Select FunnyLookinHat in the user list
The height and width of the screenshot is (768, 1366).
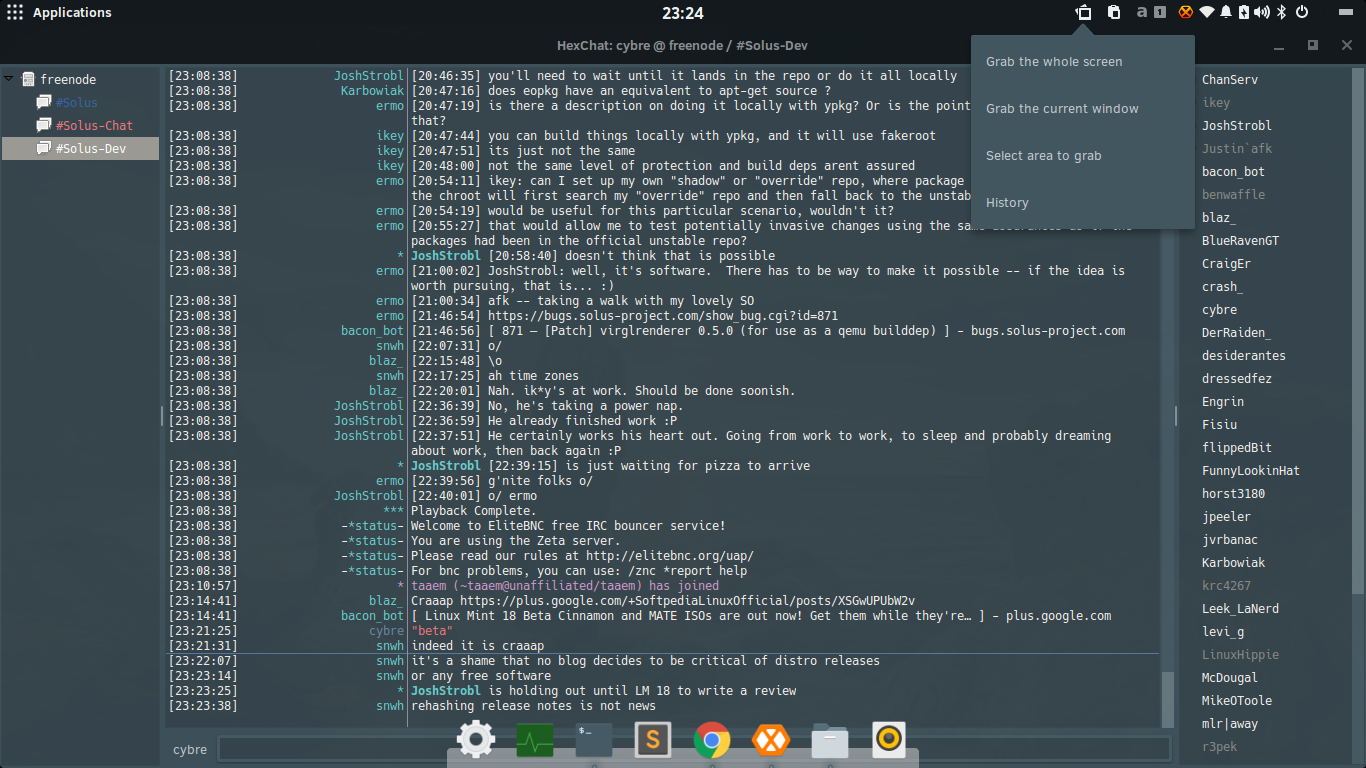point(1251,470)
